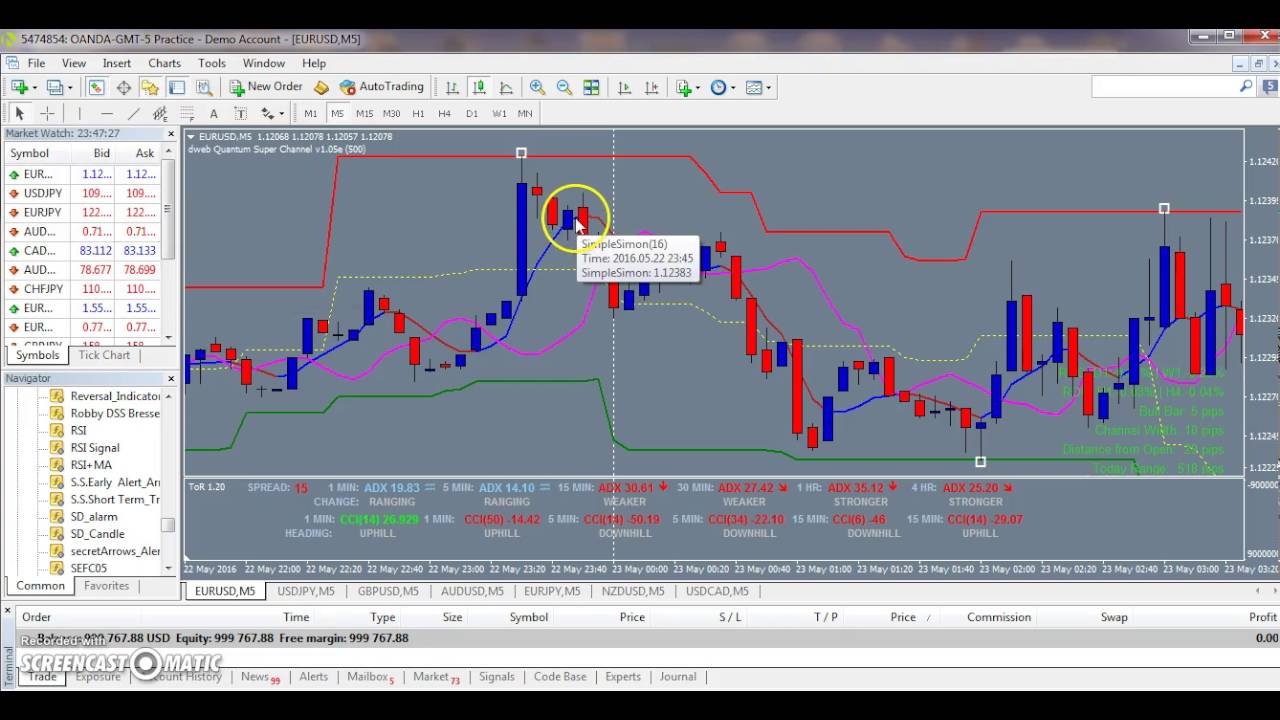Open the Strategy Tester icon
Image resolution: width=1280 pixels, height=720 pixels.
coord(204,87)
